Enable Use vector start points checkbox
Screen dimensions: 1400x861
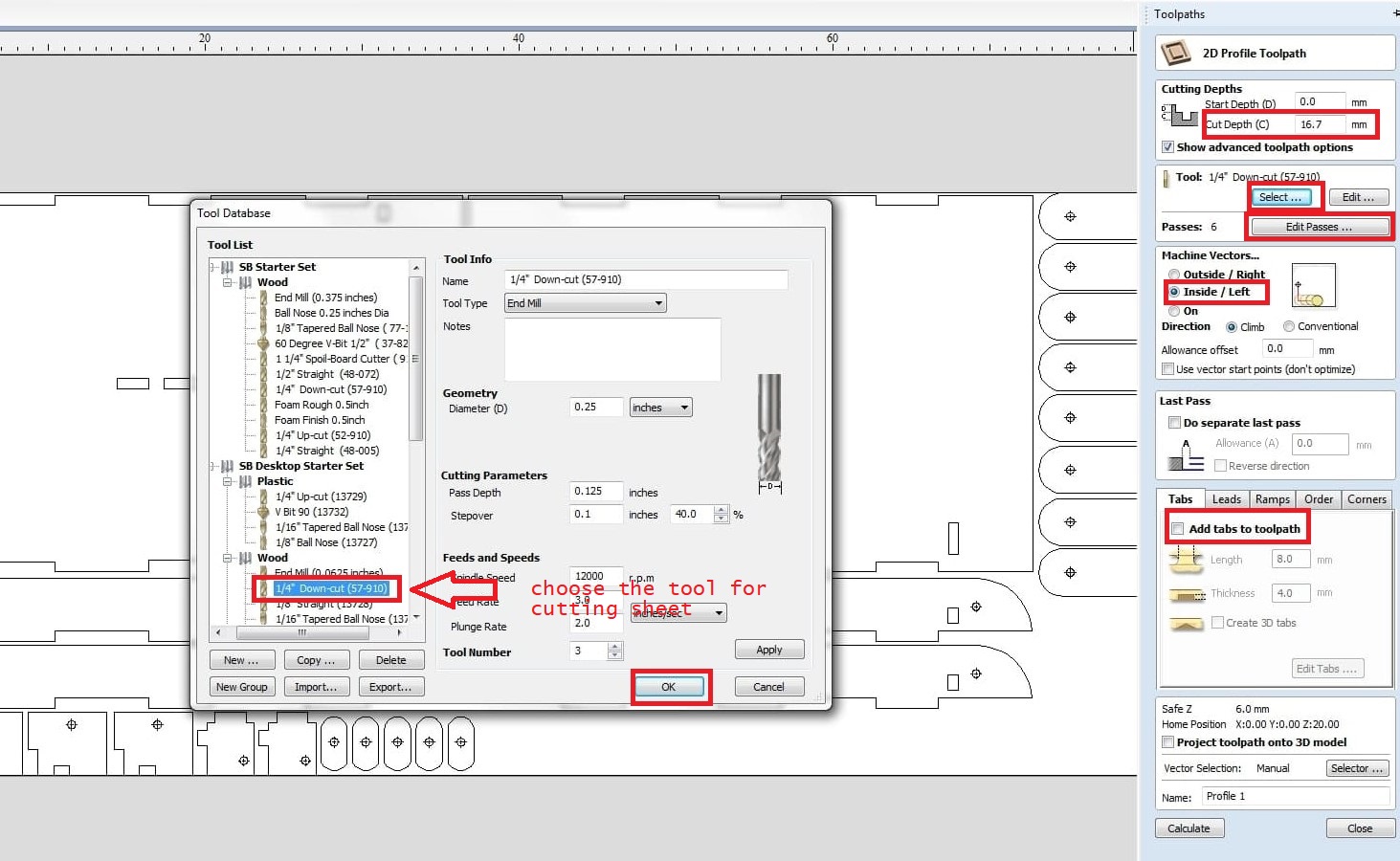point(1167,369)
